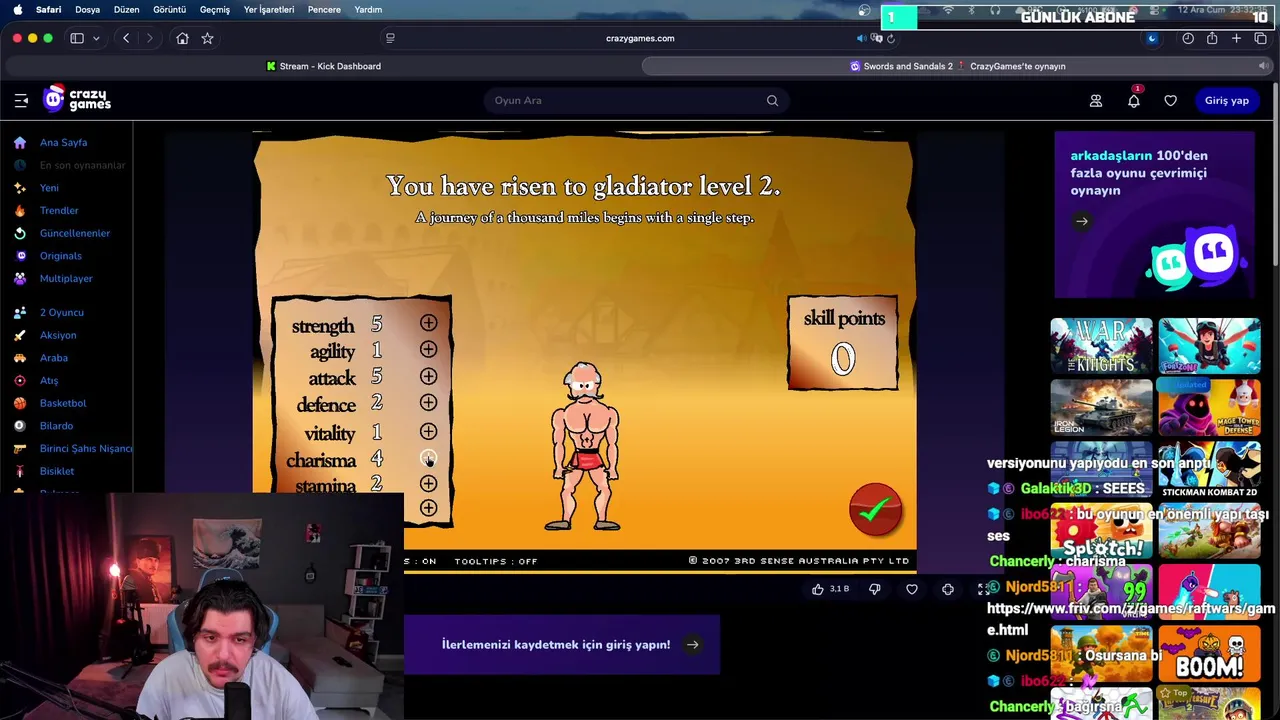
Task: Open the War of Knights game thumbnail
Action: (x=1101, y=346)
